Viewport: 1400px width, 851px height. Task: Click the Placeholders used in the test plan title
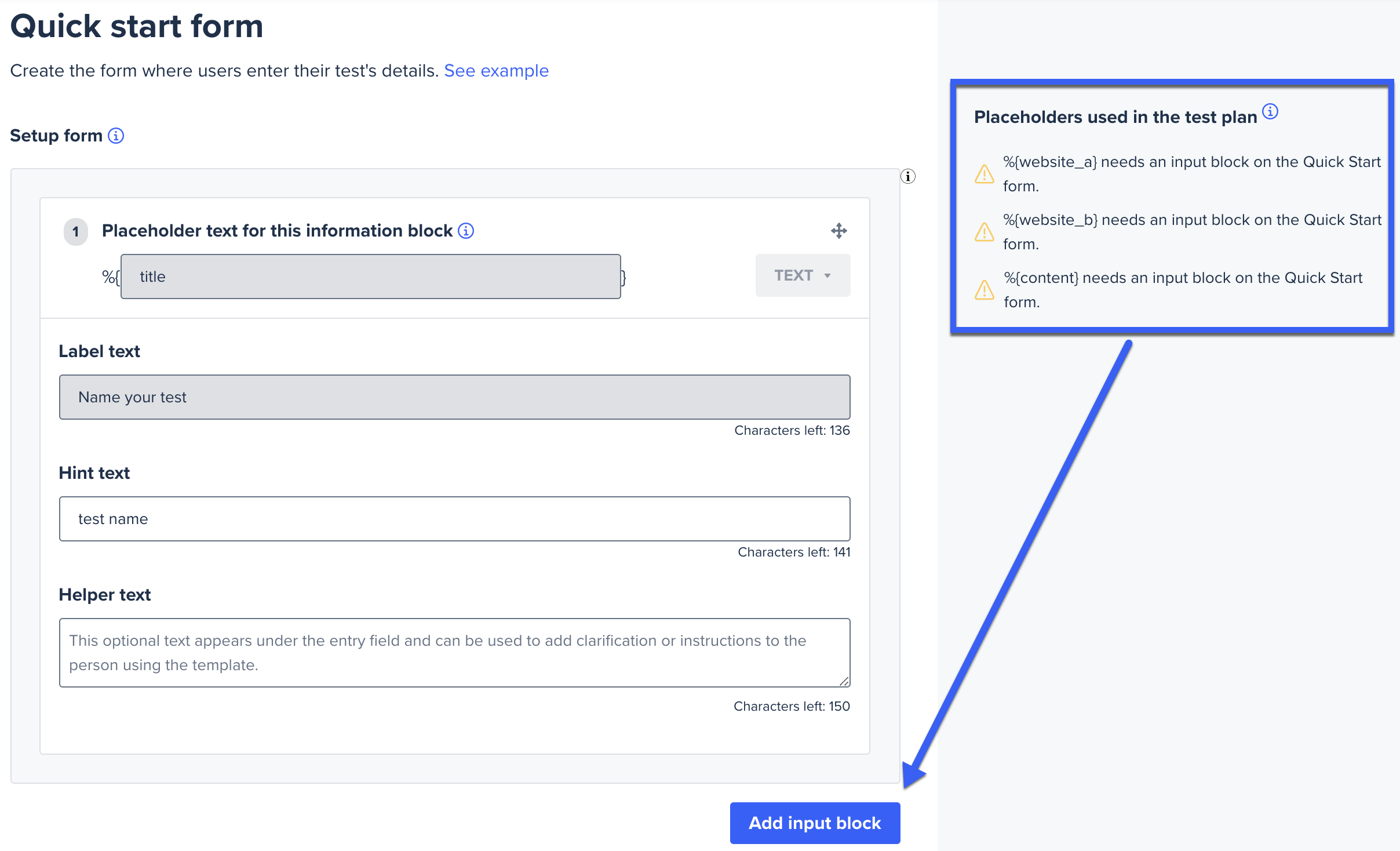pos(1115,117)
